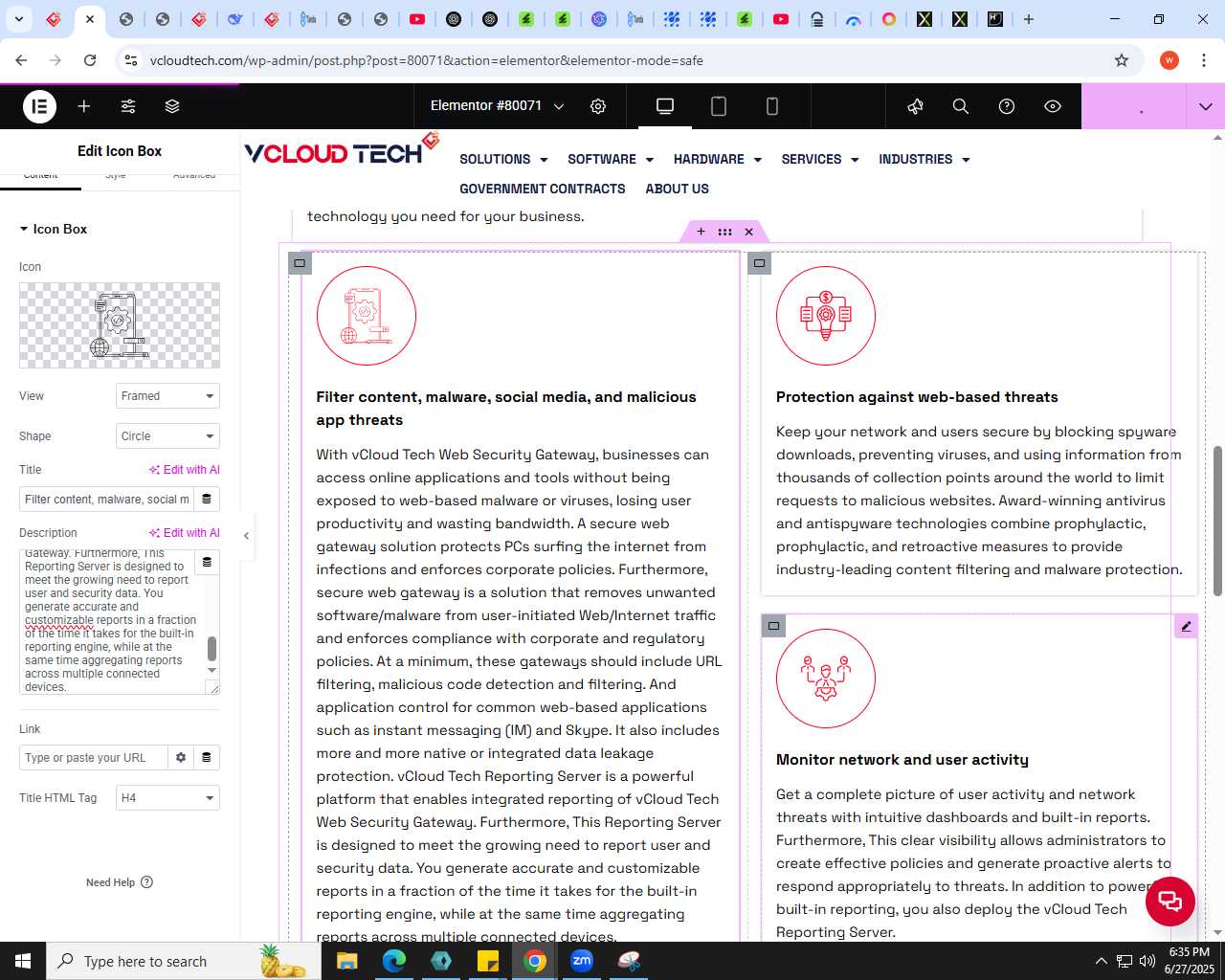The width and height of the screenshot is (1225, 980).
Task: Add element with the plus icon
Action: (x=84, y=106)
